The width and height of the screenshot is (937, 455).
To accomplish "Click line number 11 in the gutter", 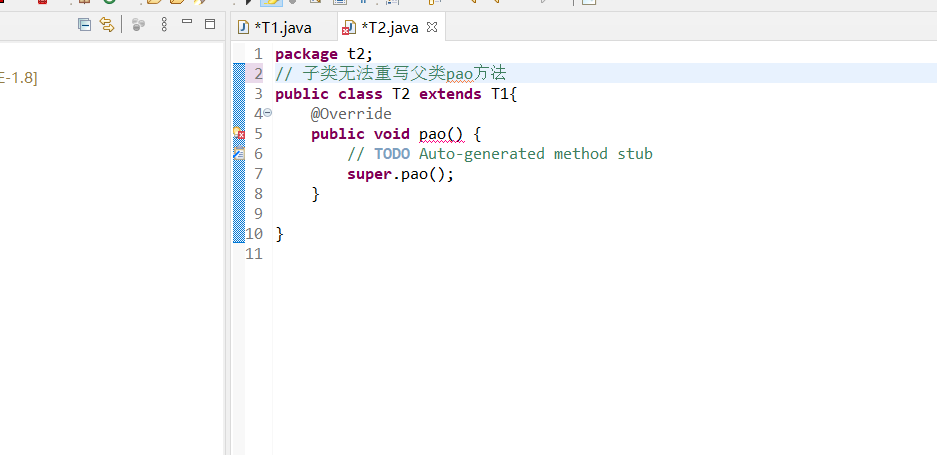I will [254, 254].
